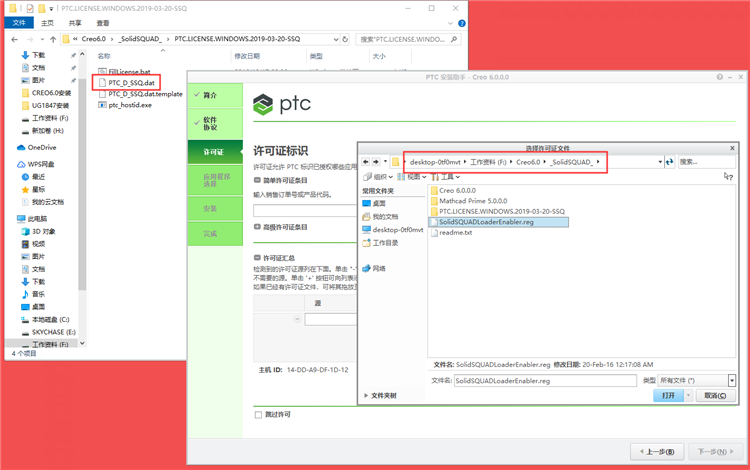Open the 文件 tab in Explorer
The height and width of the screenshot is (470, 750).
(x=19, y=23)
